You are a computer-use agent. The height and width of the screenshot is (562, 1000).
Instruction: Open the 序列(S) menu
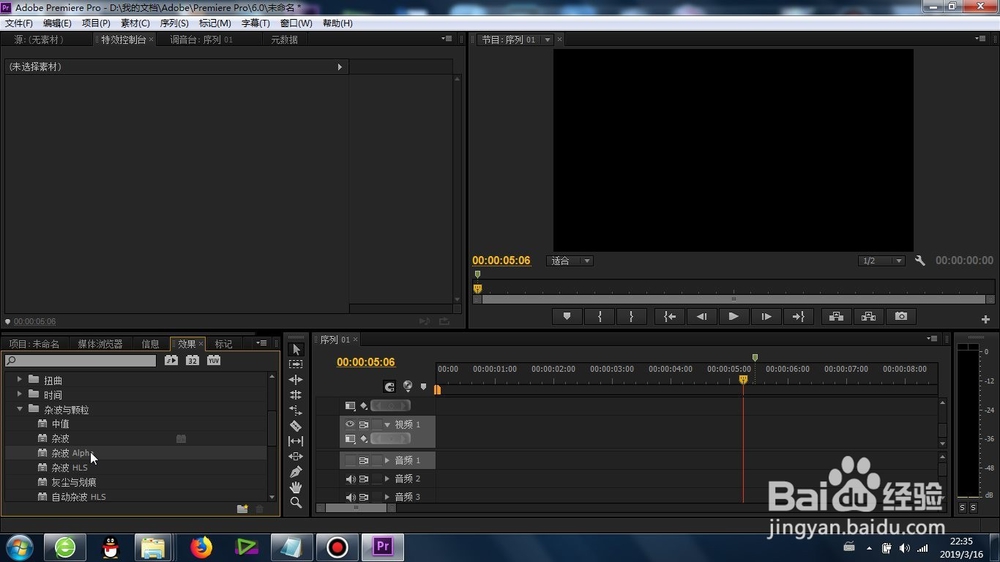(x=174, y=23)
